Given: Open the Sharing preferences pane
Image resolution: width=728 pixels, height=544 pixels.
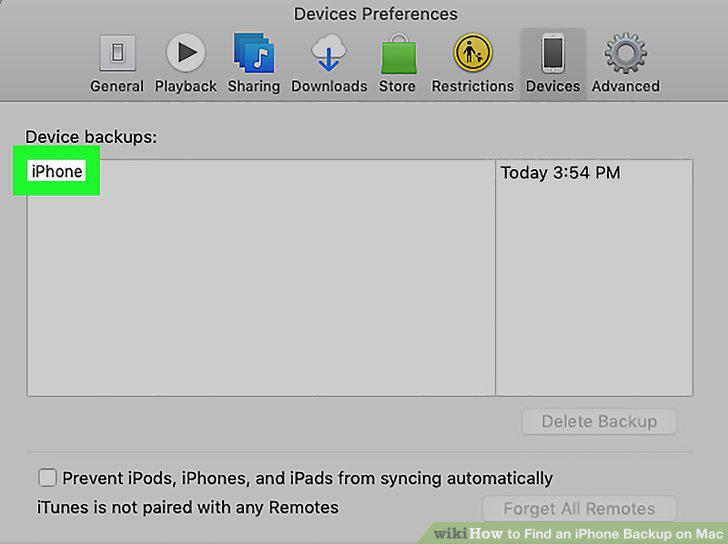Looking at the screenshot, I should point(254,64).
